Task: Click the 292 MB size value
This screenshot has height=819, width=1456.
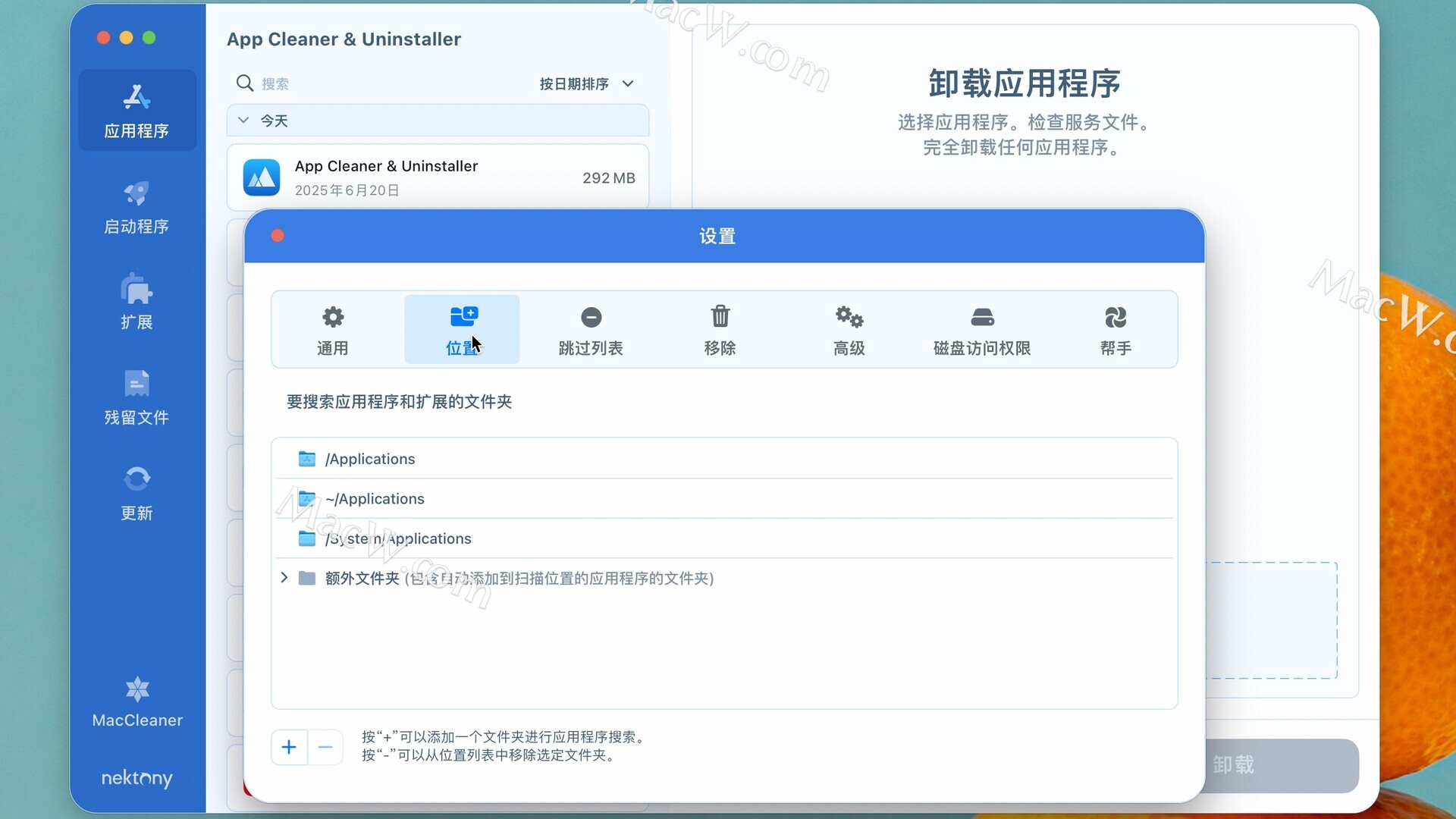Action: coord(609,178)
